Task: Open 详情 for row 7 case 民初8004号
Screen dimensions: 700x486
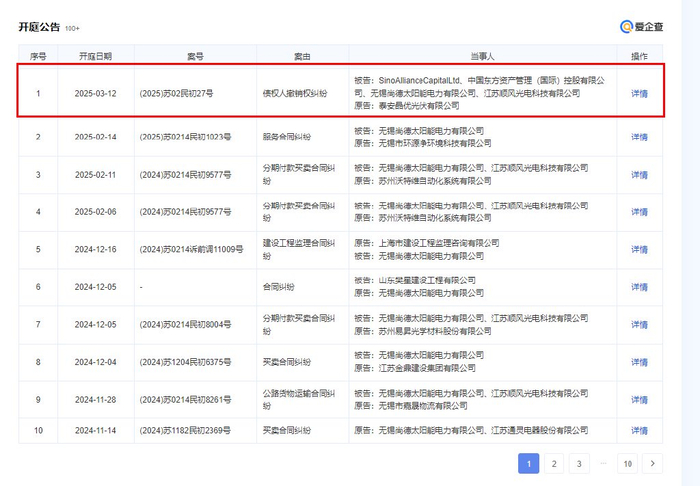Action: [639, 324]
